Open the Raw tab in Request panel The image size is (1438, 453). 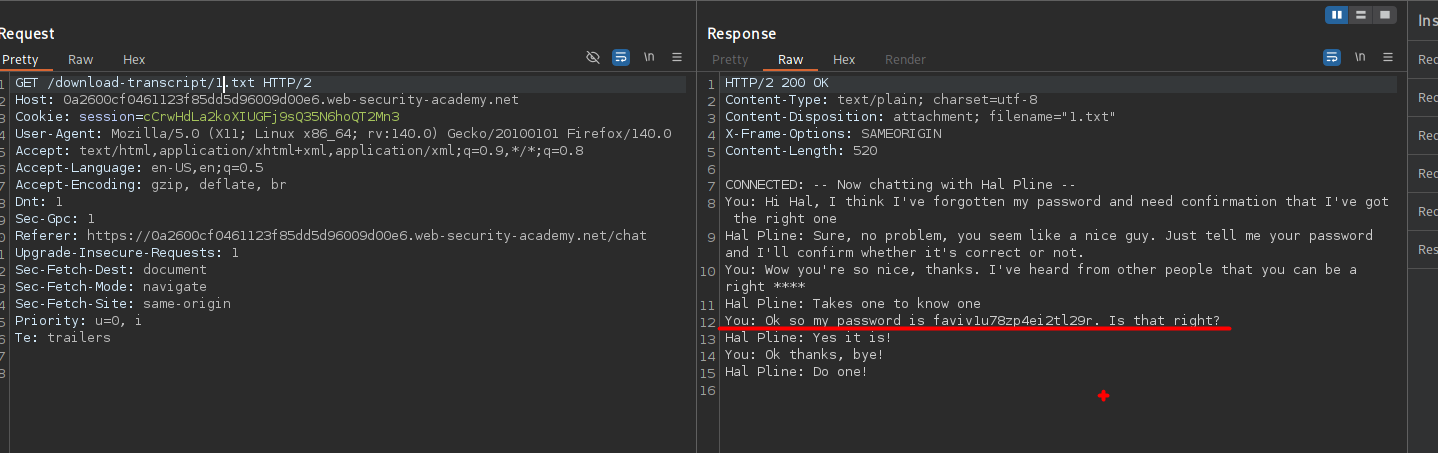tap(81, 60)
